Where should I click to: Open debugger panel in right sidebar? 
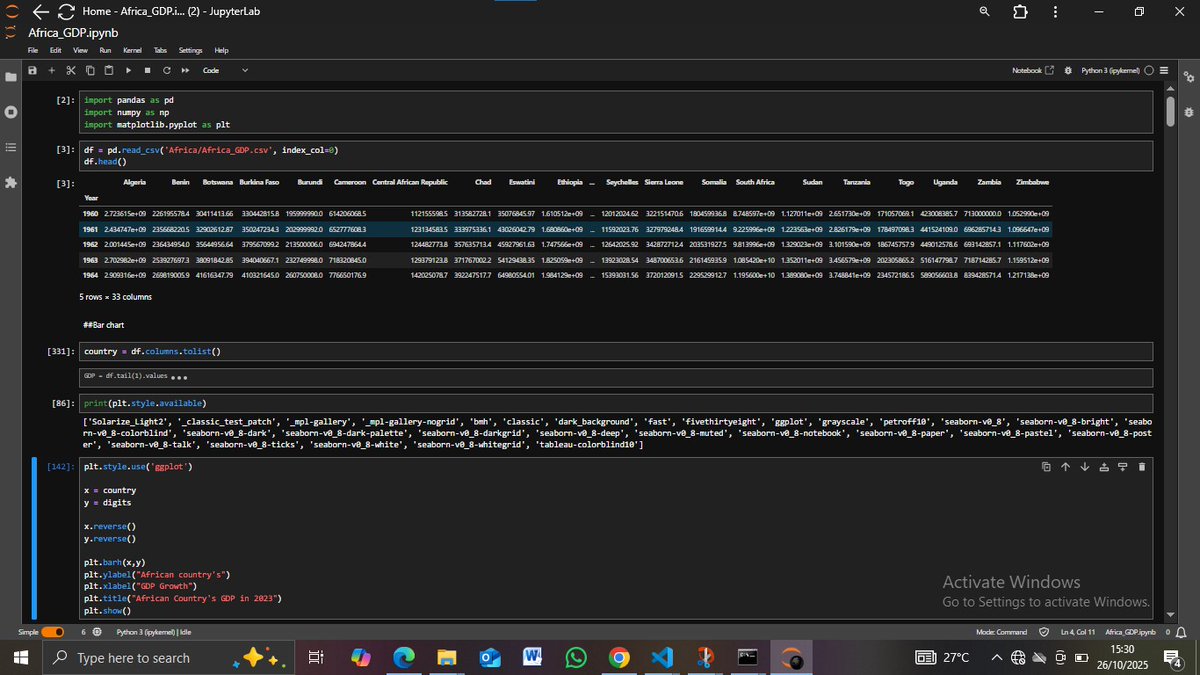coord(1188,111)
